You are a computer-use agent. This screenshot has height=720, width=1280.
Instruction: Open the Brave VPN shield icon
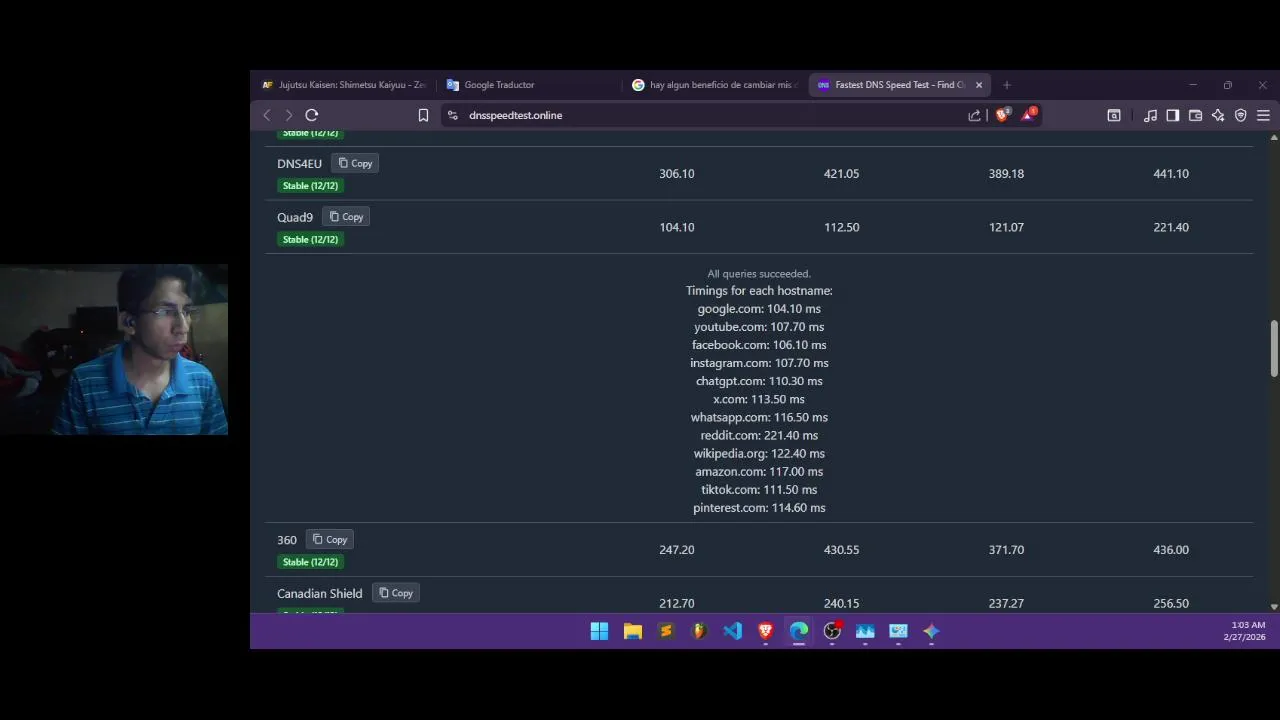click(x=1241, y=115)
